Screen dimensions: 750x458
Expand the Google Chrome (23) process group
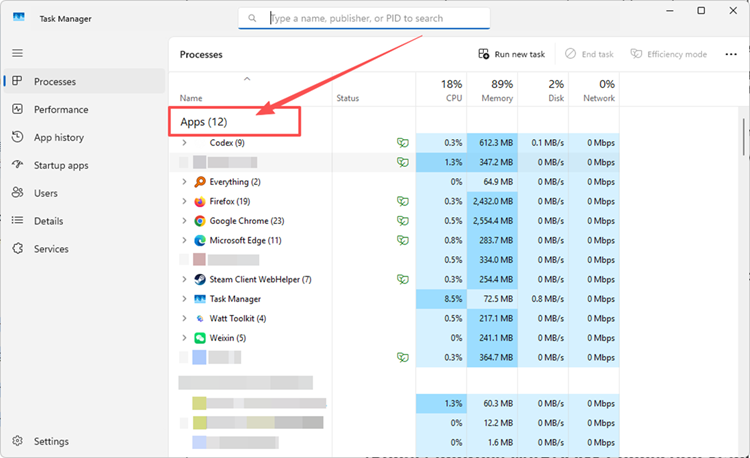click(x=184, y=221)
